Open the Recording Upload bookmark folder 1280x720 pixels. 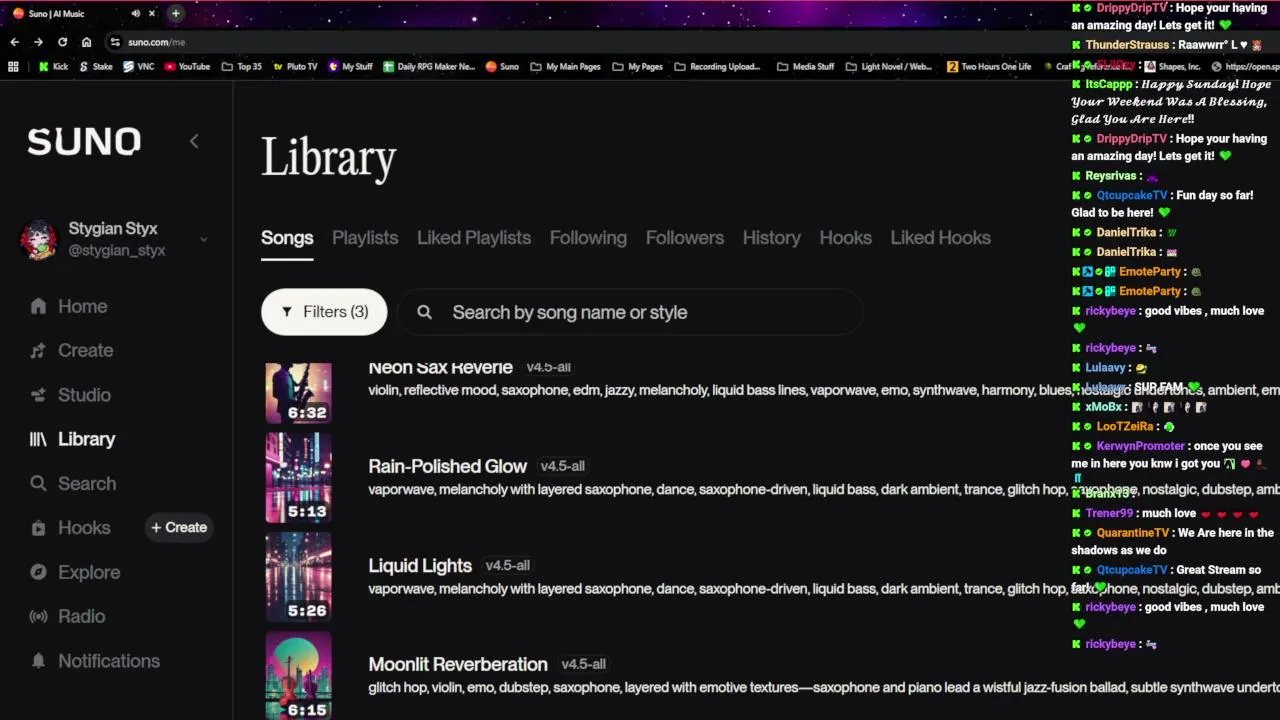coord(717,67)
